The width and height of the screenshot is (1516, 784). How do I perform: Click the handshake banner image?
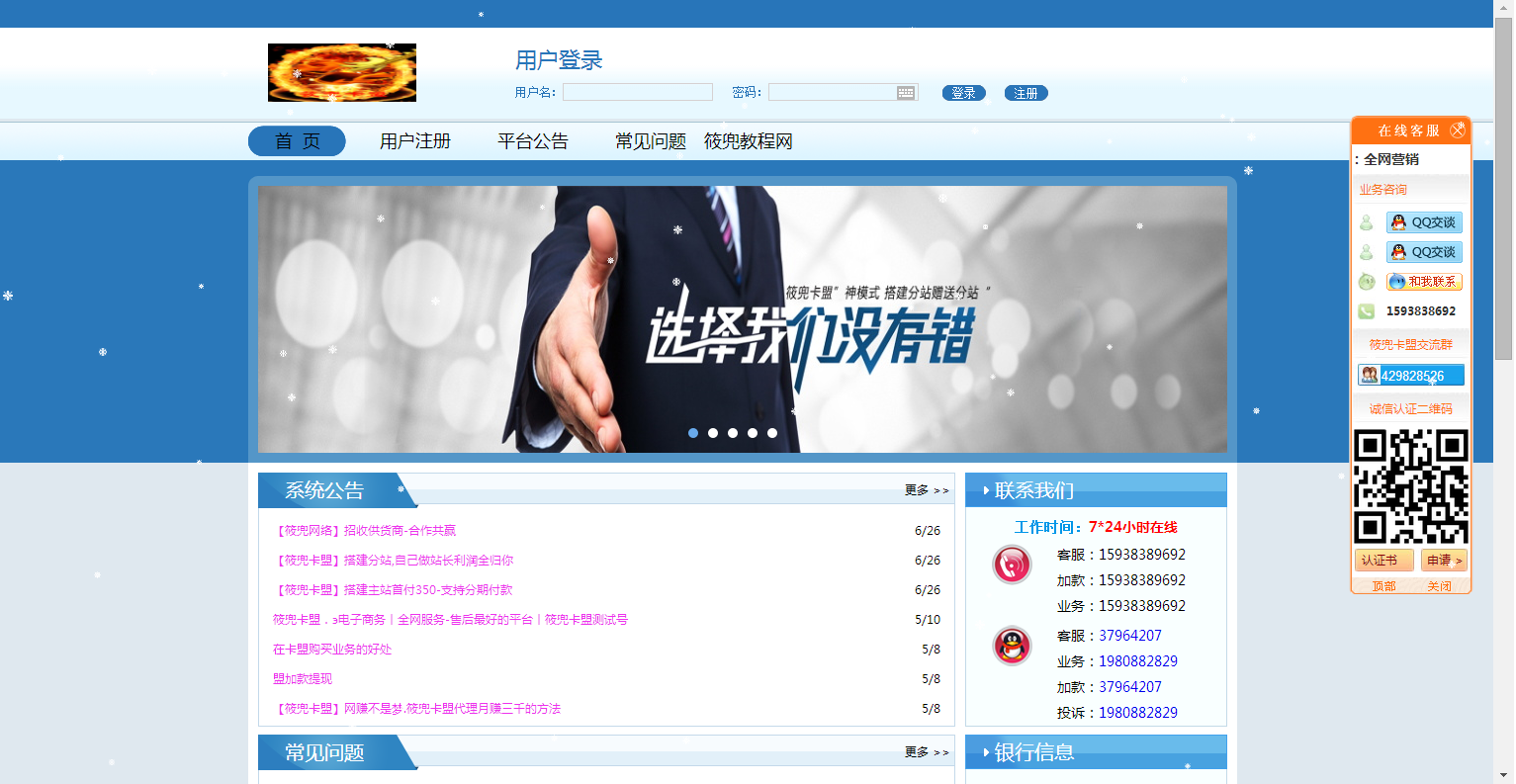tap(743, 319)
